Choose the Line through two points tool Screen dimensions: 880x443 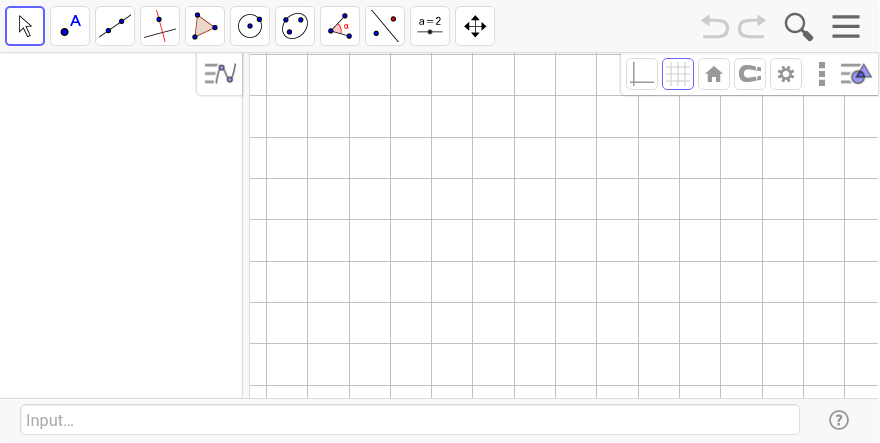coord(115,26)
